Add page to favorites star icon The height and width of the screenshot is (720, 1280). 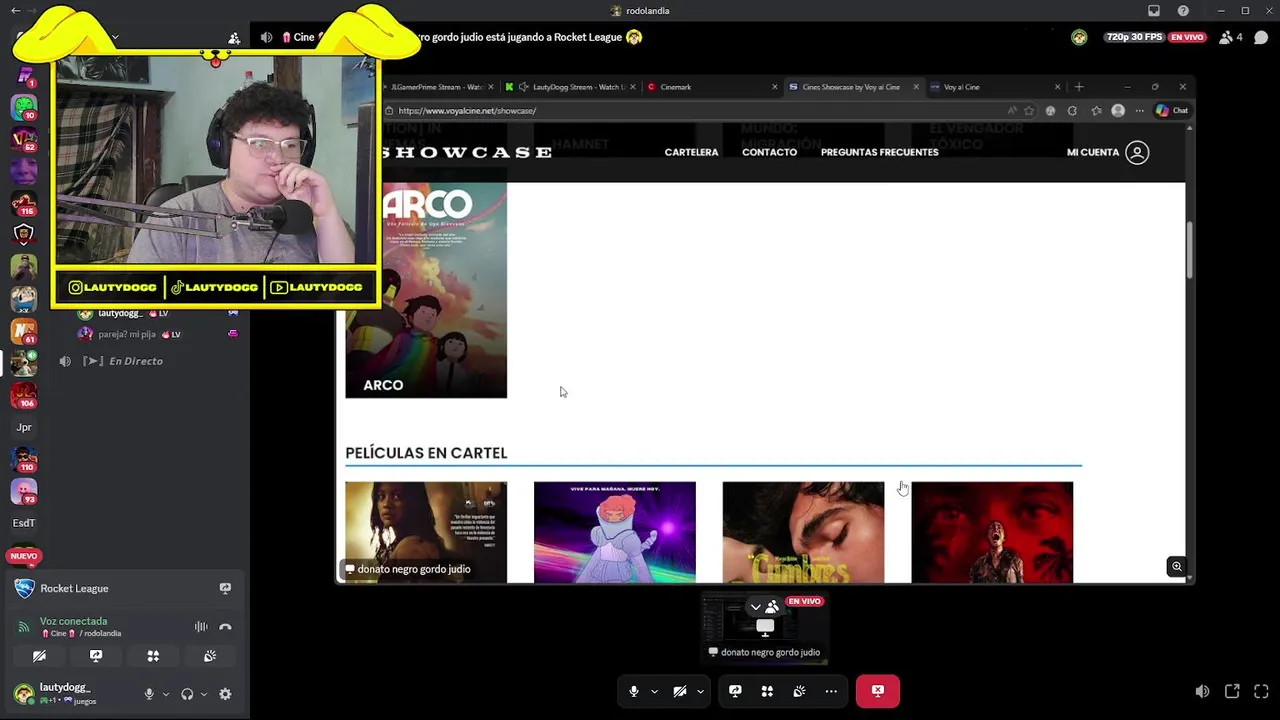(1028, 111)
